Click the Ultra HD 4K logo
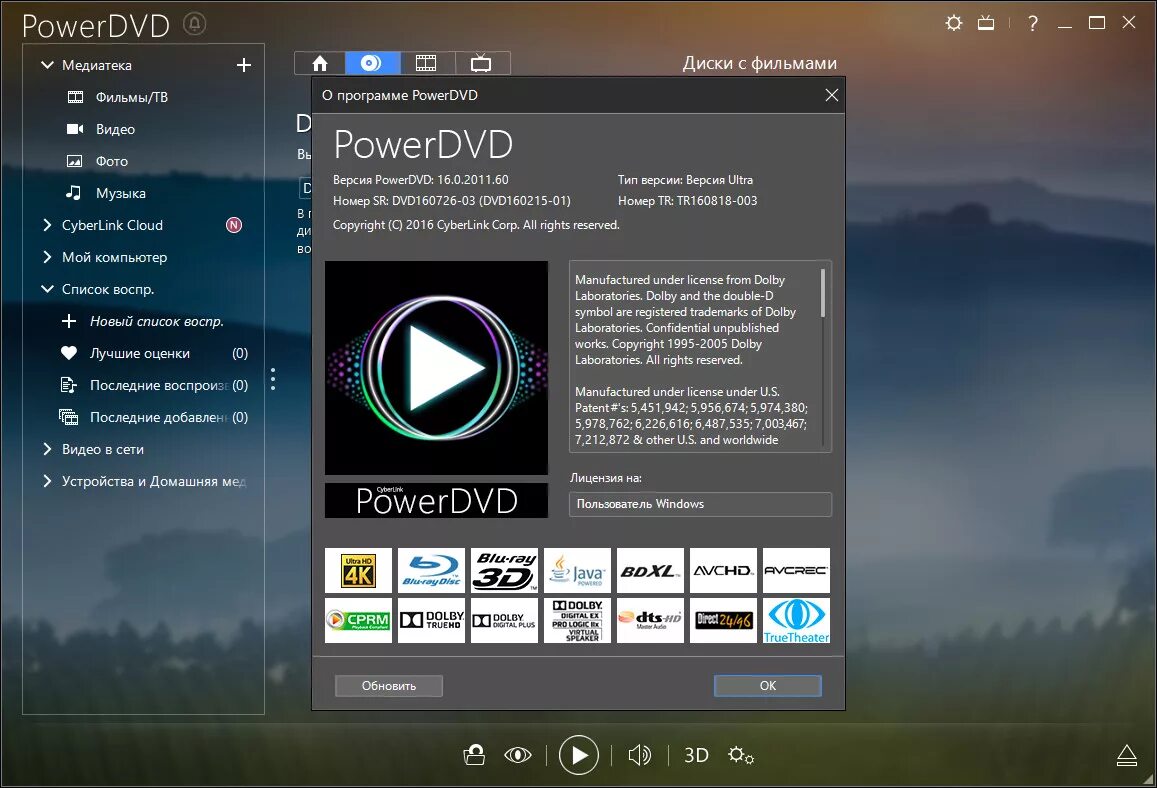Viewport: 1157px width, 788px height. click(359, 570)
